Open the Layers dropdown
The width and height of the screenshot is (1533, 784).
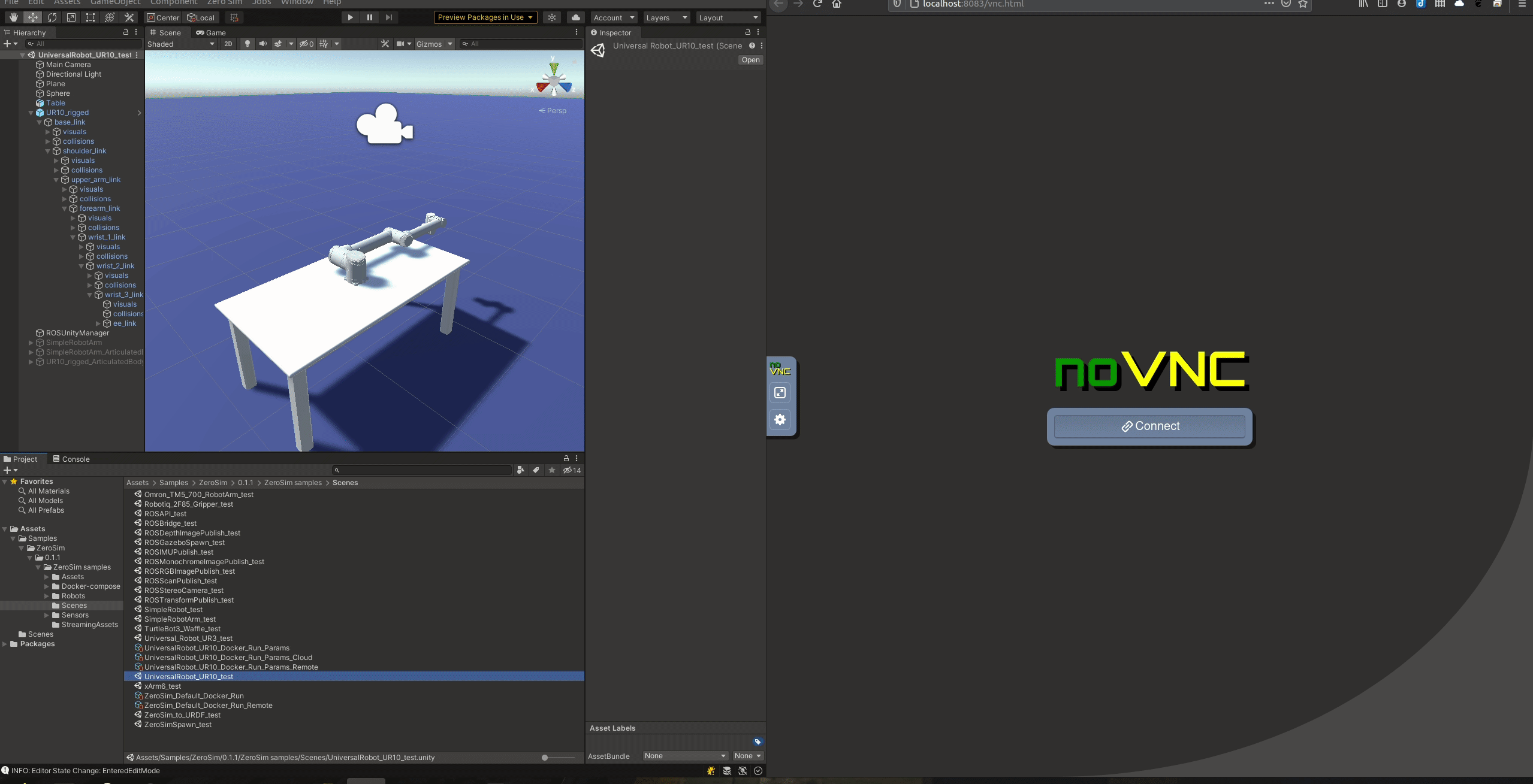click(666, 17)
